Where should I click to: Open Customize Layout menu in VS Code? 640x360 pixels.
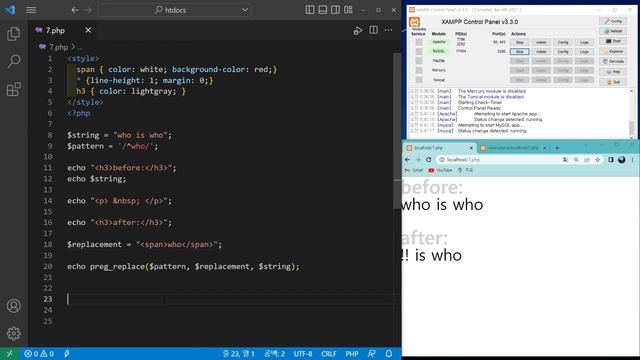coord(348,10)
